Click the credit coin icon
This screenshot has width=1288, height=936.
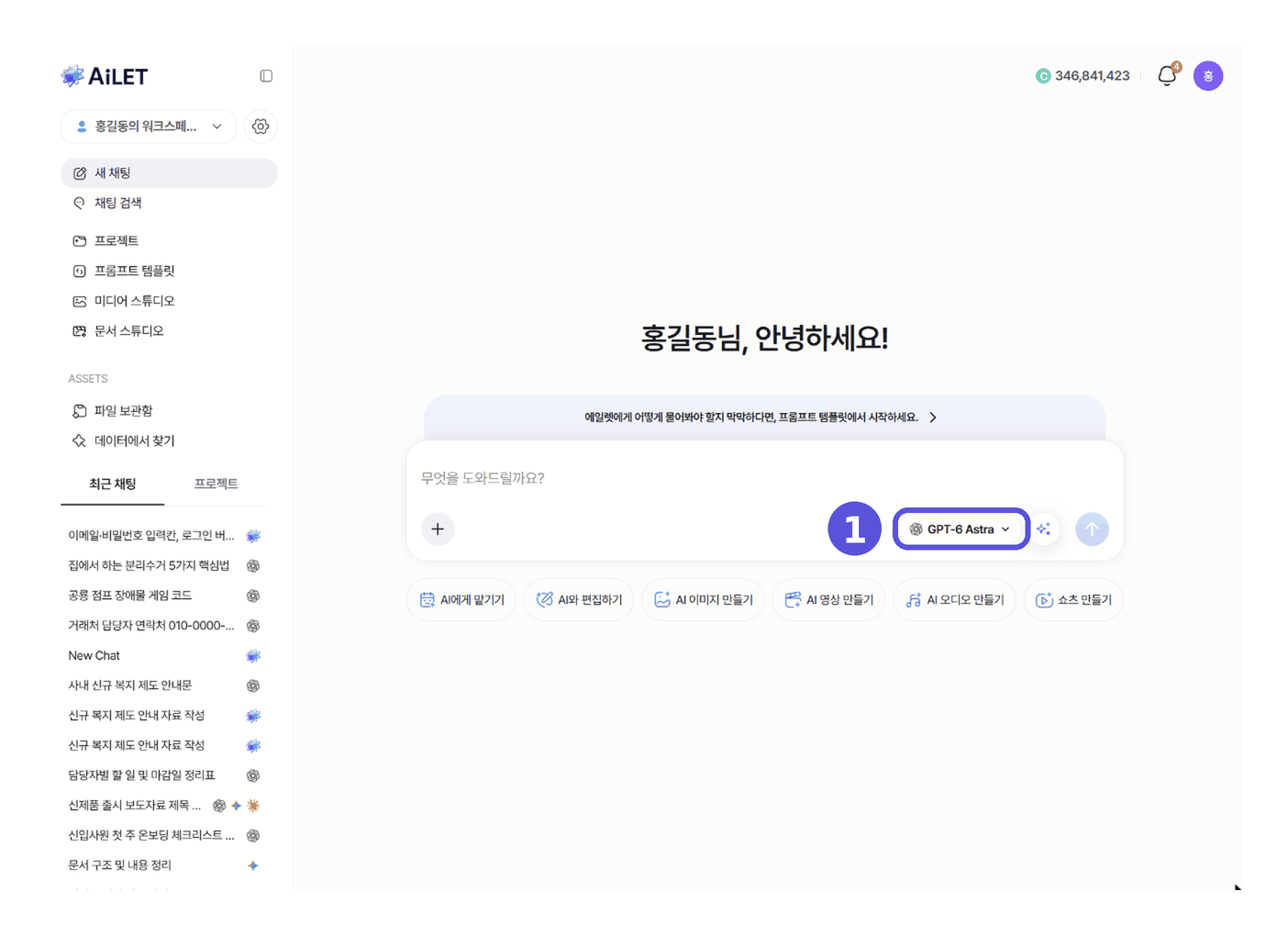[x=1043, y=76]
